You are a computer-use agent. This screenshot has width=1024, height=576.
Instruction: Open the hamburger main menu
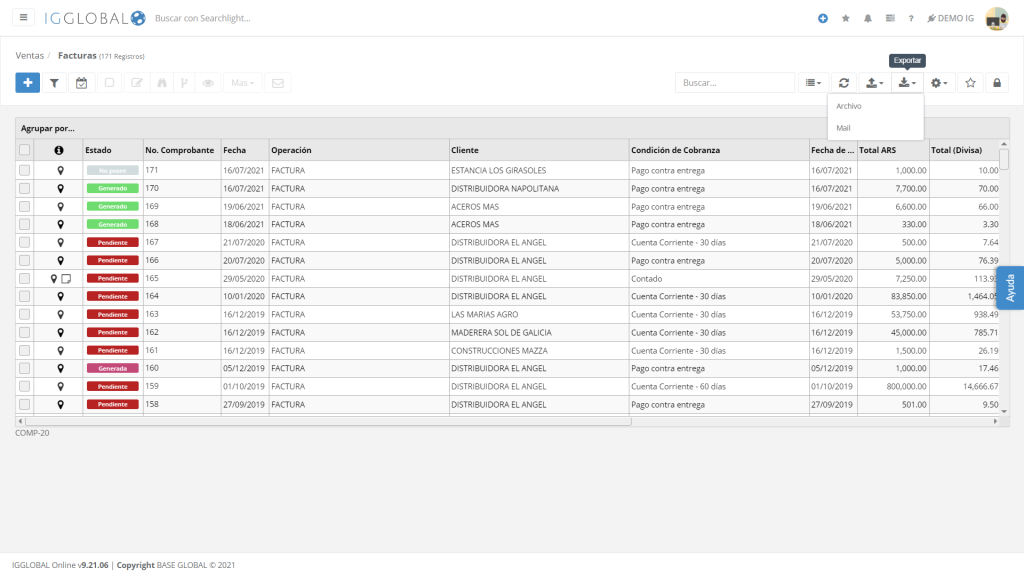(x=24, y=18)
